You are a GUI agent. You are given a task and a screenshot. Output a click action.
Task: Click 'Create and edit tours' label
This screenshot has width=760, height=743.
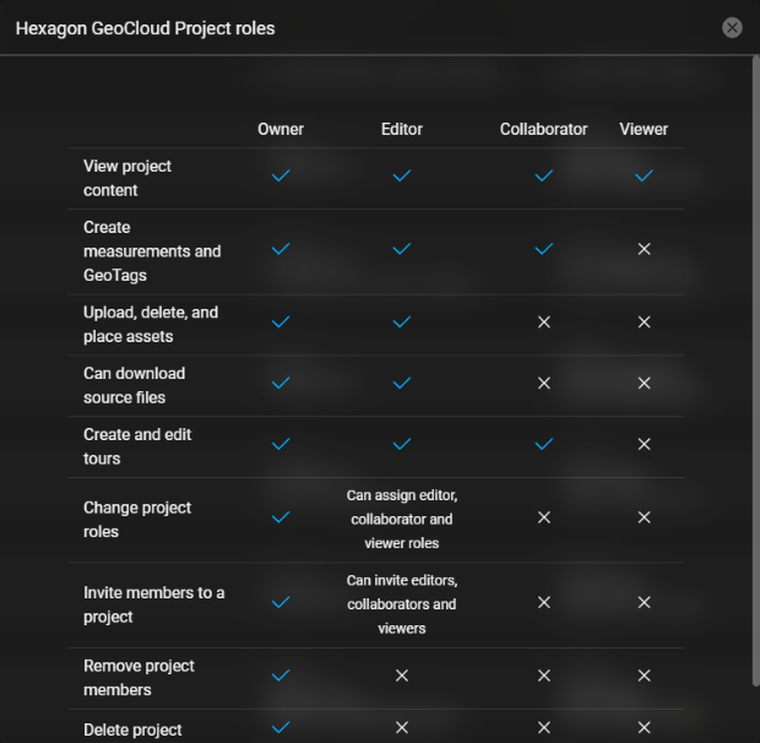[x=137, y=446]
